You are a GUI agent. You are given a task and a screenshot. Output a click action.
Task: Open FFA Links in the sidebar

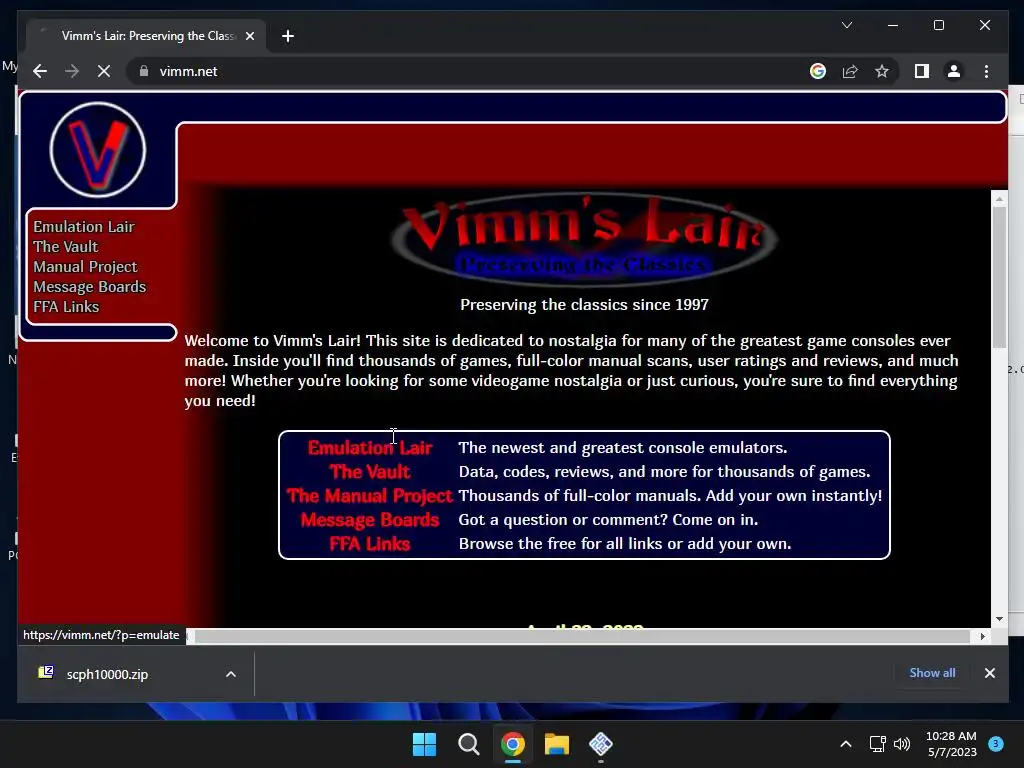coord(66,307)
